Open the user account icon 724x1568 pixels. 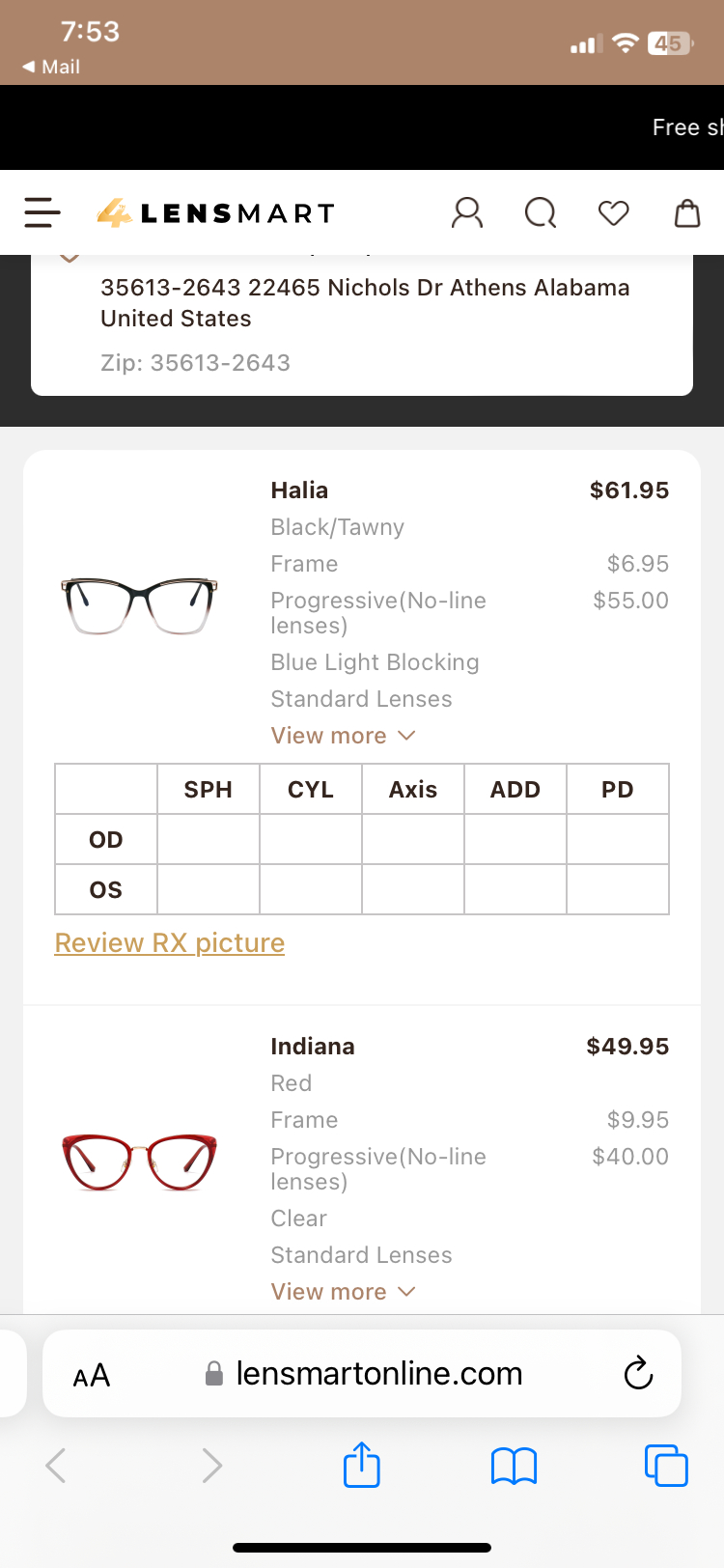(x=467, y=212)
